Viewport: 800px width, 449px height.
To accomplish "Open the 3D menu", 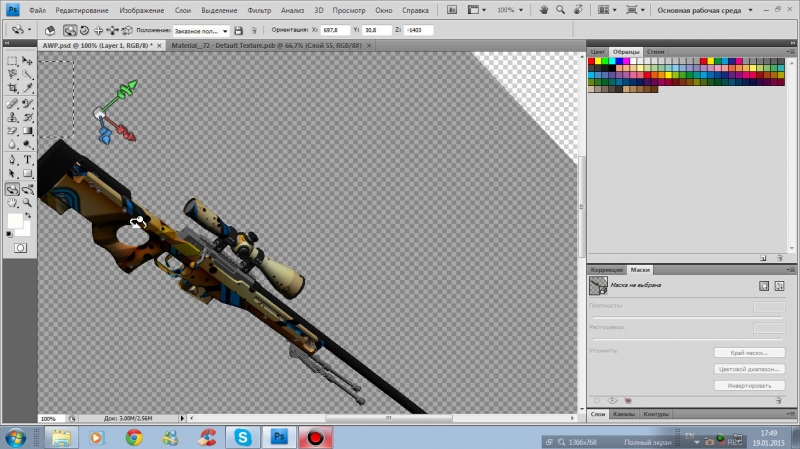I will (x=319, y=10).
